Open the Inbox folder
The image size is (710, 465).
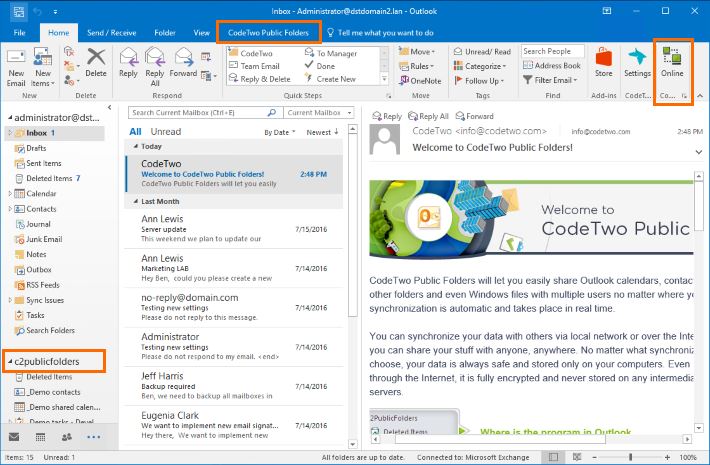point(54,133)
